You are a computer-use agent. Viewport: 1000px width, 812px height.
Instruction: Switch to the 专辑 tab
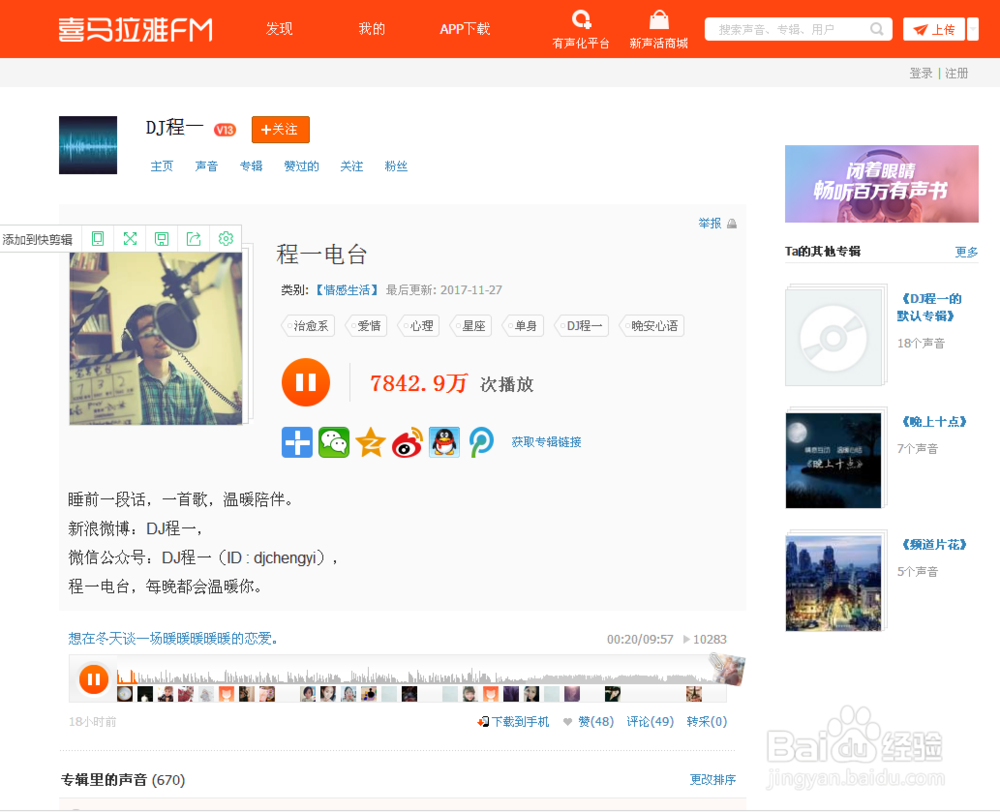(251, 166)
